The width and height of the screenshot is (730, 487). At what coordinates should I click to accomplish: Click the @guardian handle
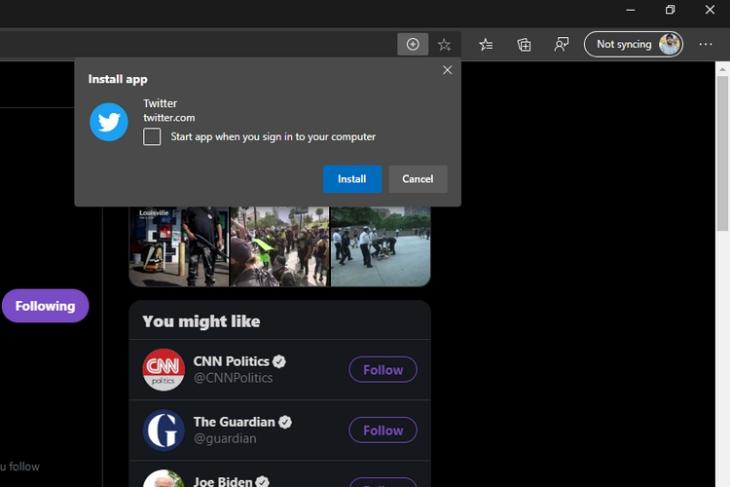[x=225, y=439]
